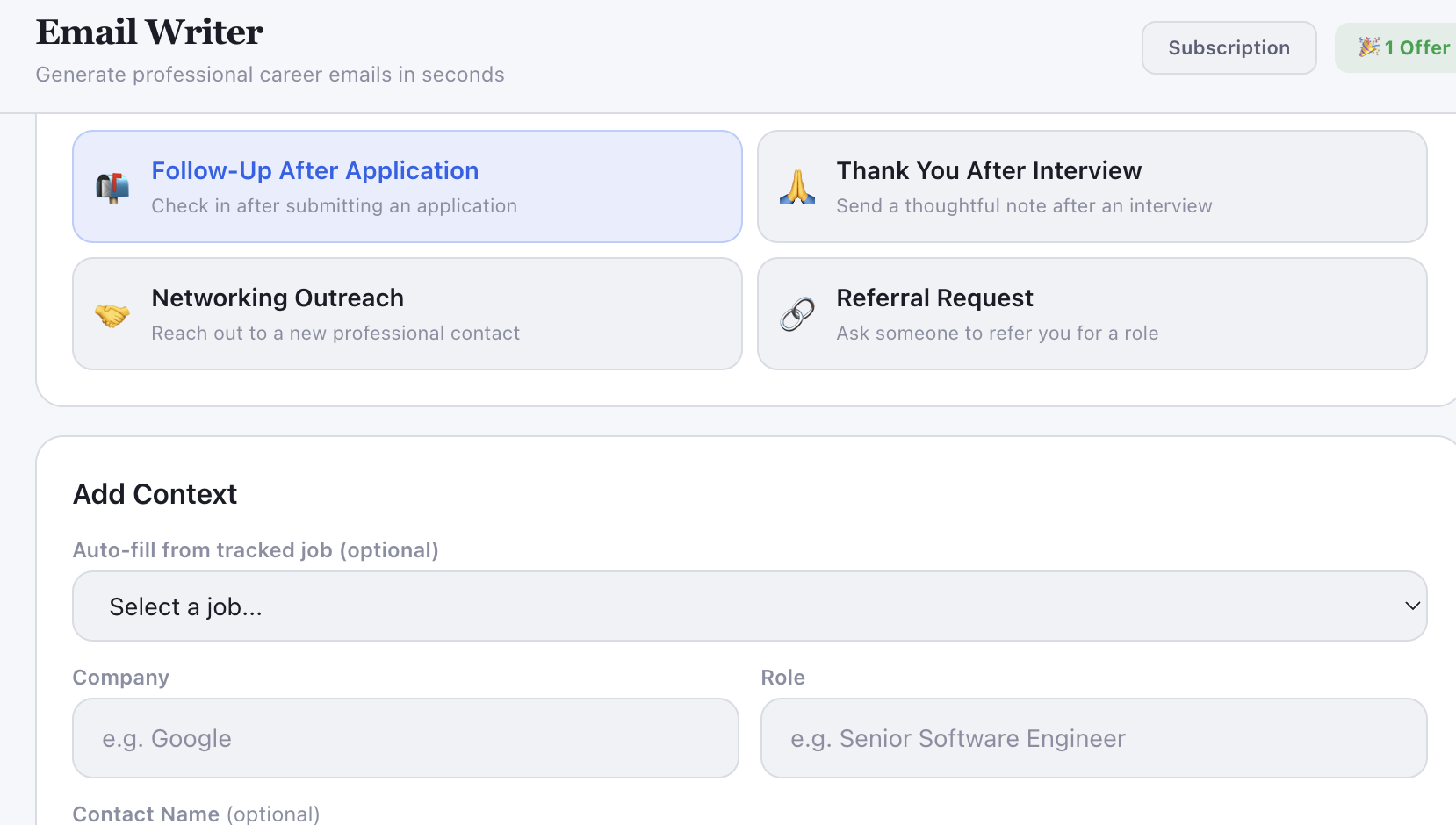Image resolution: width=1456 pixels, height=825 pixels.
Task: Click the chain link icon for Referral Request
Action: click(797, 313)
